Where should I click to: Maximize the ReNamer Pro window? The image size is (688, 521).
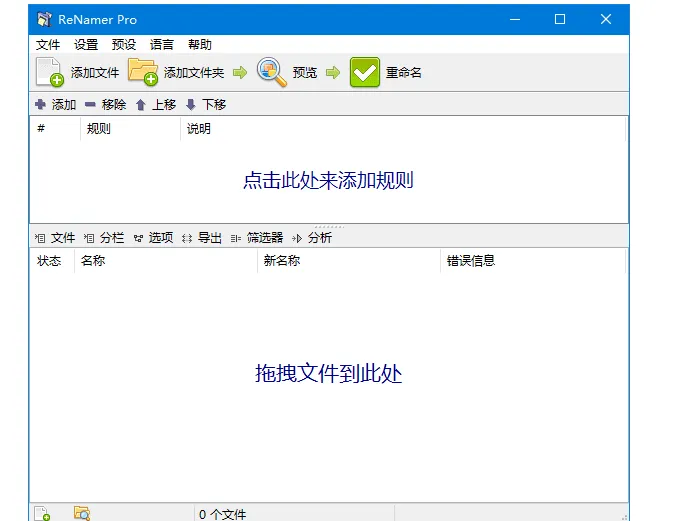pyautogui.click(x=560, y=19)
